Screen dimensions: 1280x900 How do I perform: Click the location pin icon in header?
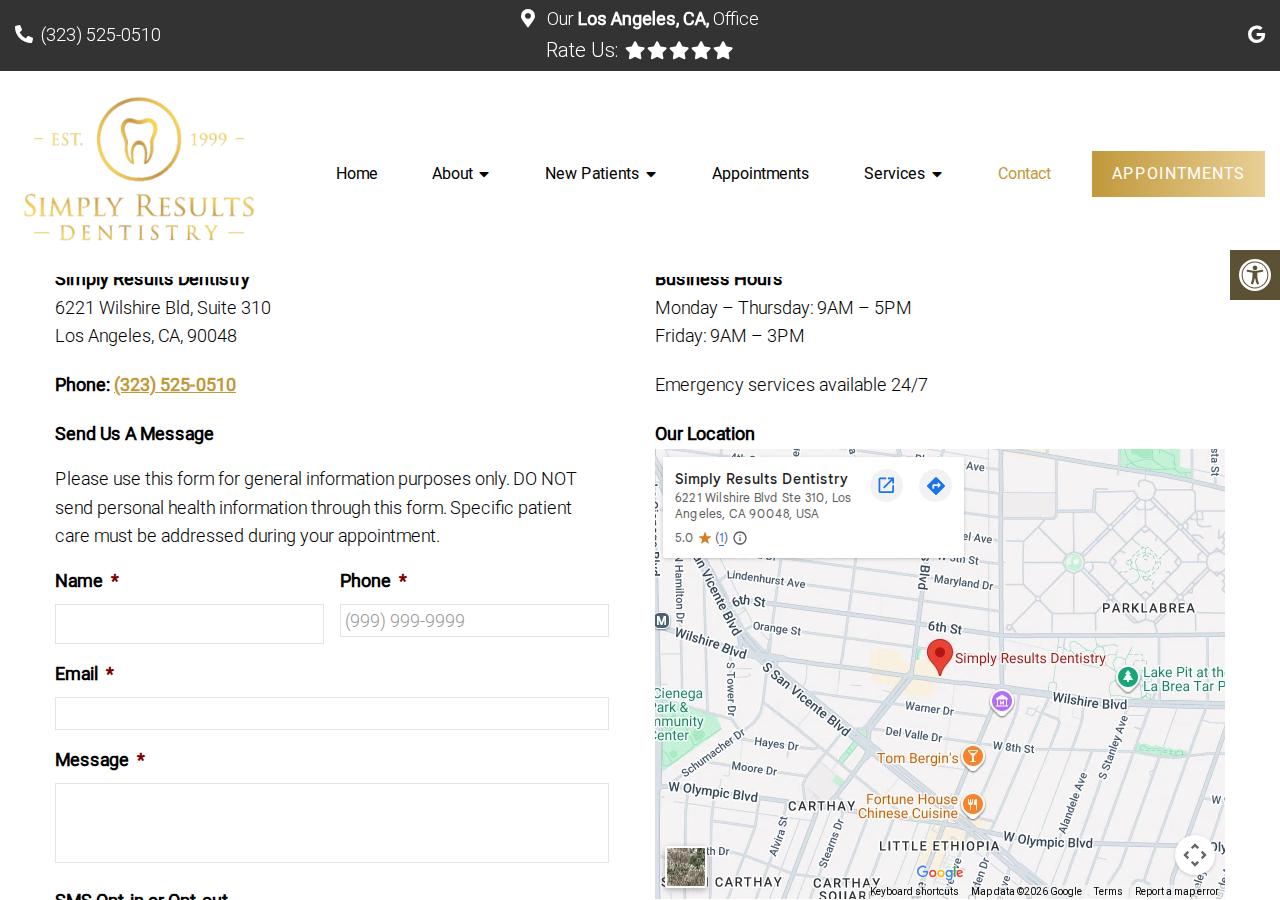click(x=528, y=18)
